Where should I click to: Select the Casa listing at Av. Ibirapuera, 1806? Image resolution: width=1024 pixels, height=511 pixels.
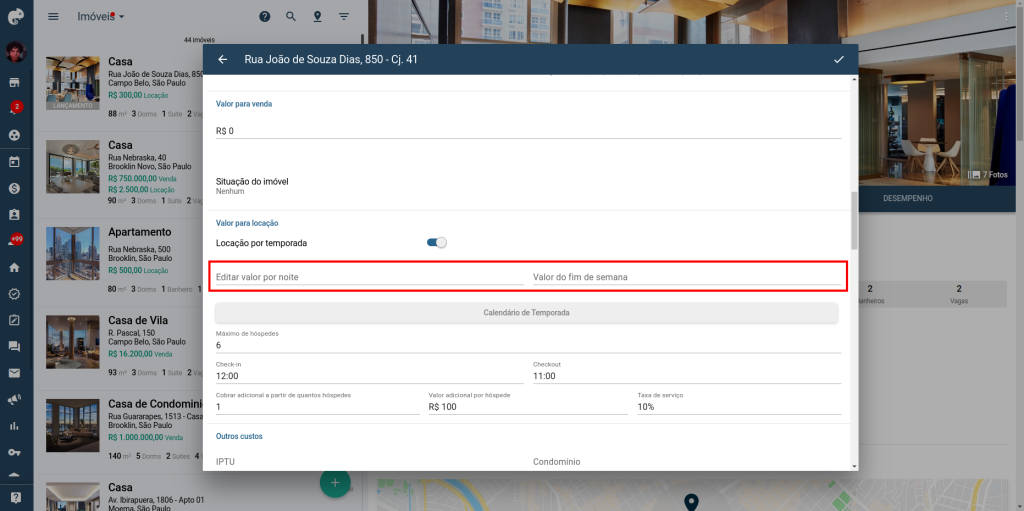pyautogui.click(x=120, y=487)
